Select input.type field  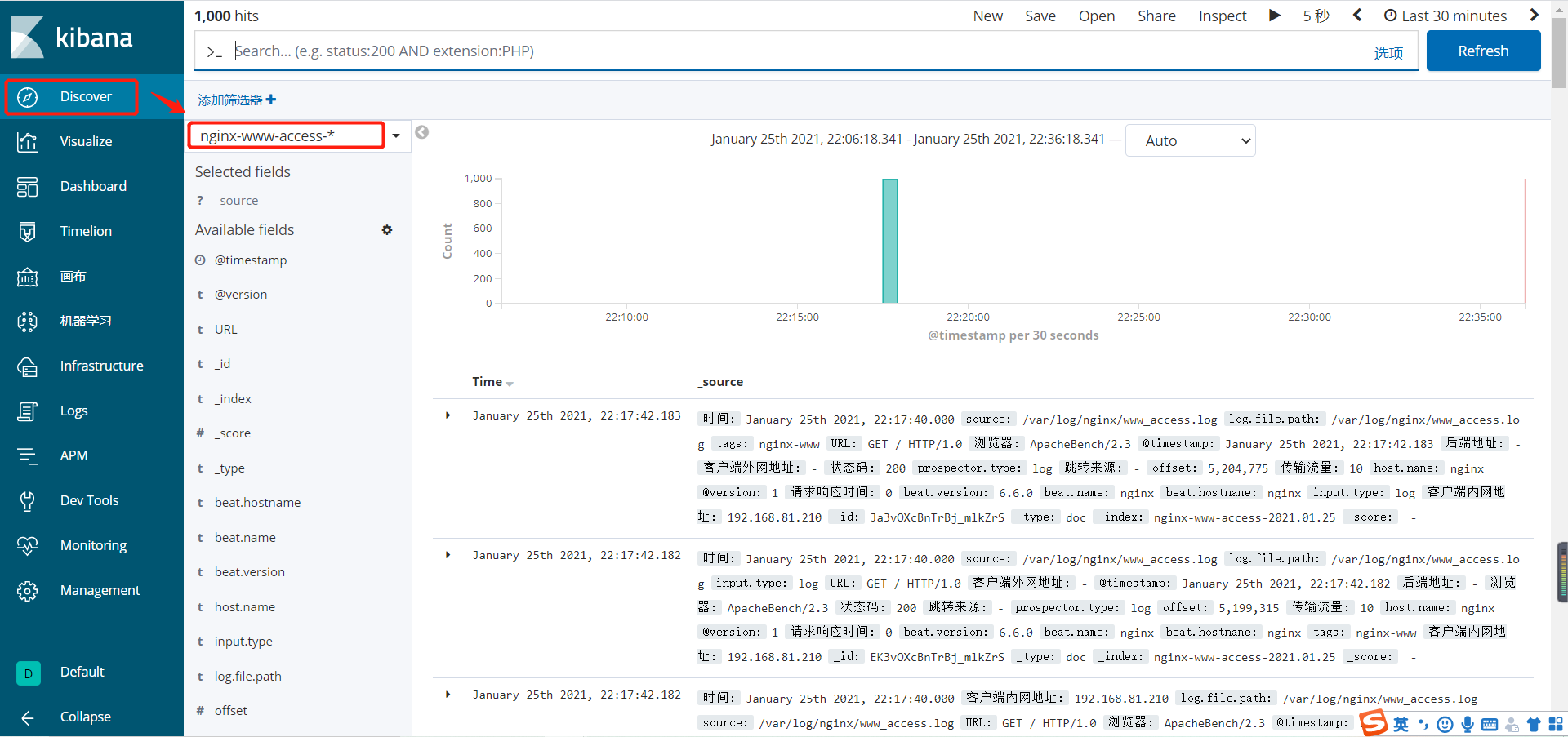click(243, 642)
